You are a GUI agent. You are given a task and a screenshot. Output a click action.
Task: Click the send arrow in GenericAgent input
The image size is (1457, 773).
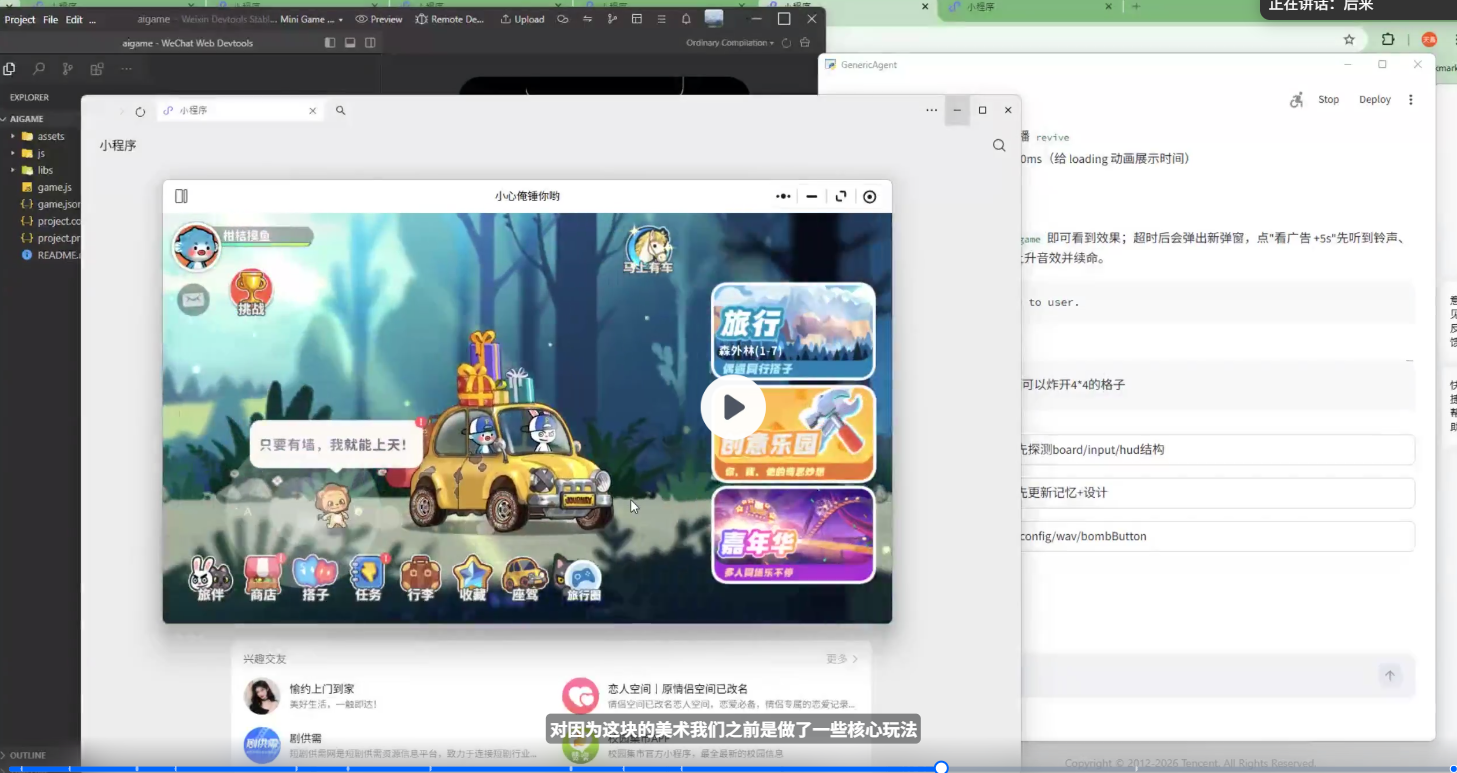[x=1389, y=676]
